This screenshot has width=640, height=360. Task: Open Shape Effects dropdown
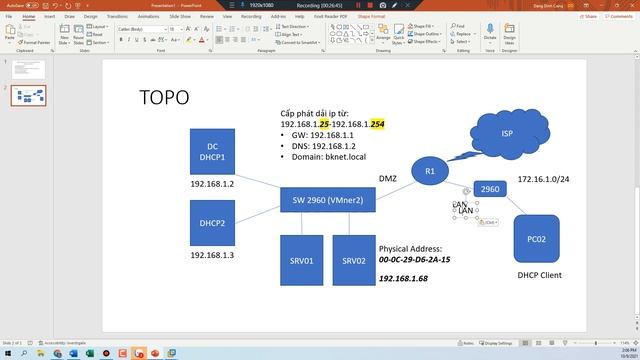(x=424, y=42)
